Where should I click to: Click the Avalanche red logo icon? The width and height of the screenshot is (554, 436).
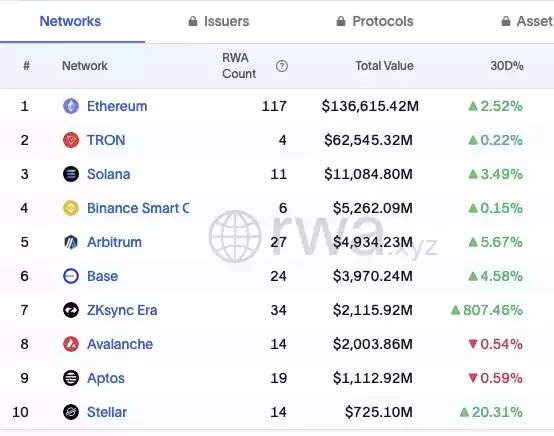tap(71, 344)
